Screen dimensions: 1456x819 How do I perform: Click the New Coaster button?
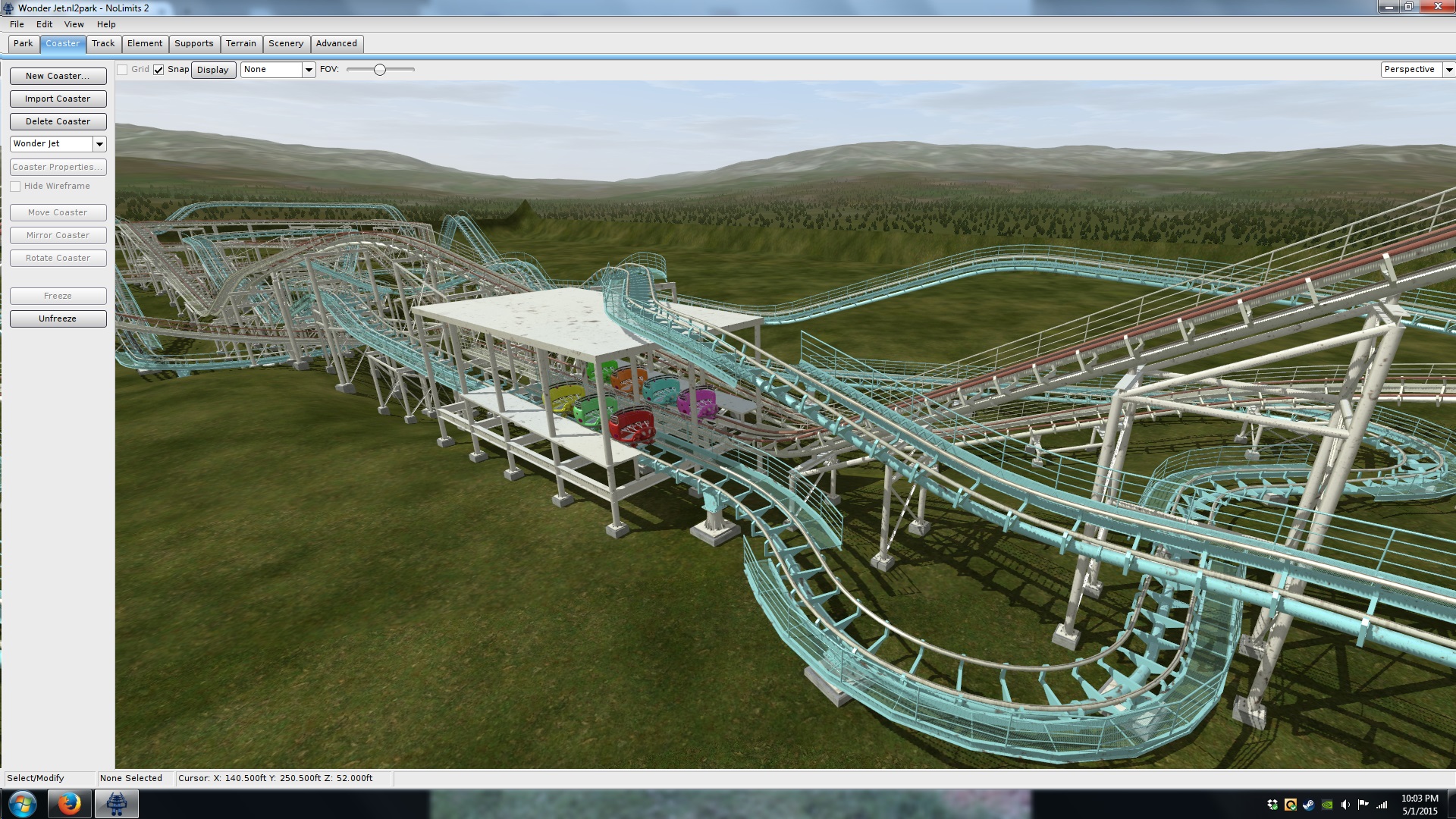click(58, 76)
